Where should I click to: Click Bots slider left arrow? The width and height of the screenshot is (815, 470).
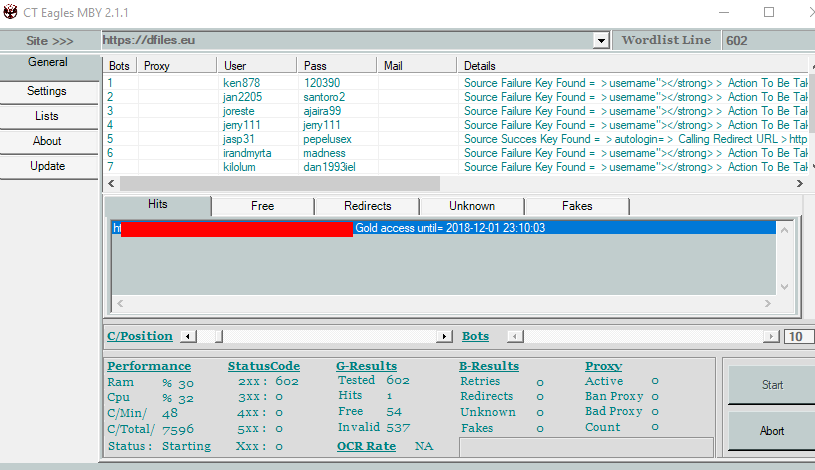pos(515,336)
